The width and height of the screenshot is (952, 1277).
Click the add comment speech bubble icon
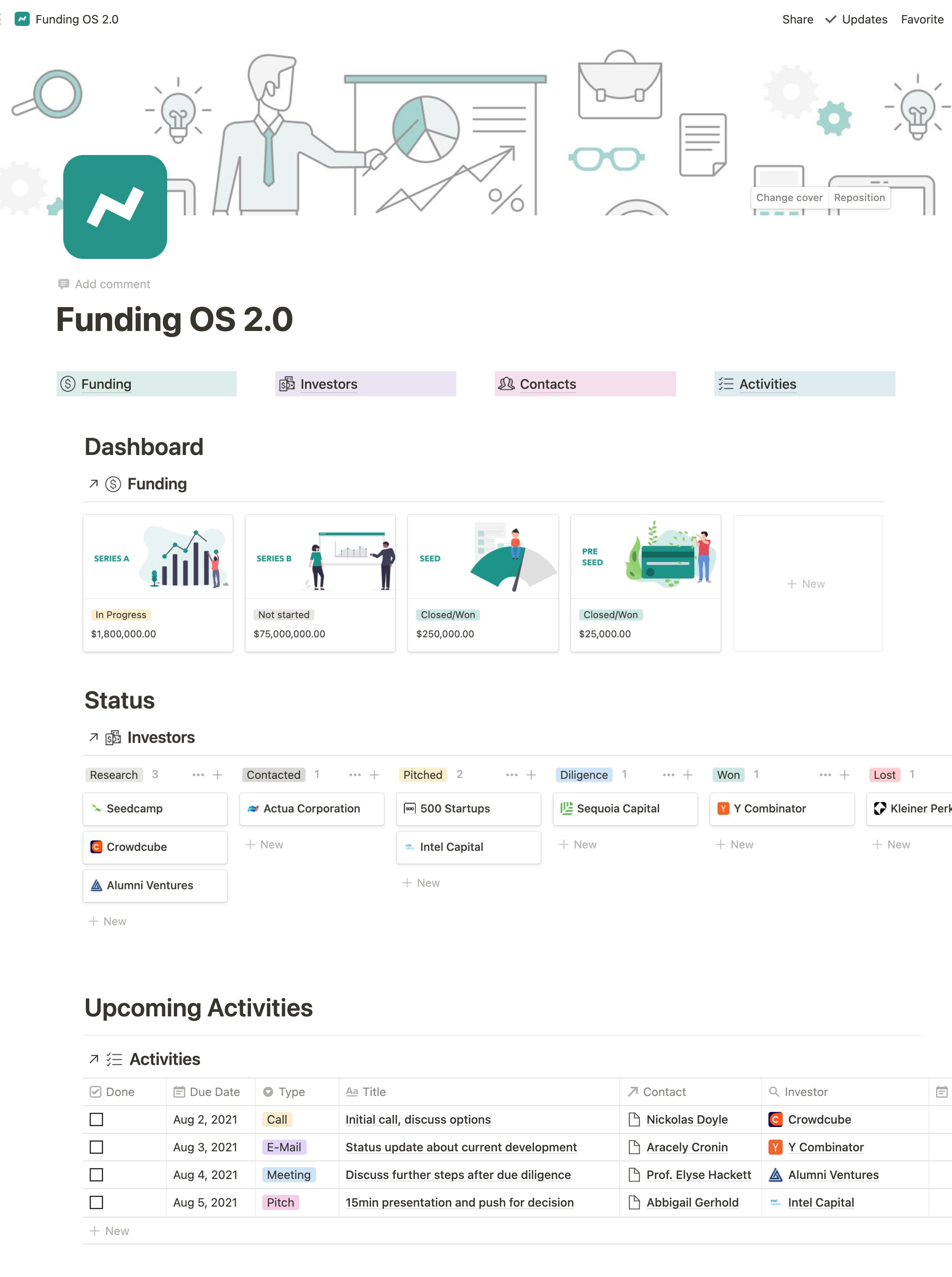[x=63, y=284]
